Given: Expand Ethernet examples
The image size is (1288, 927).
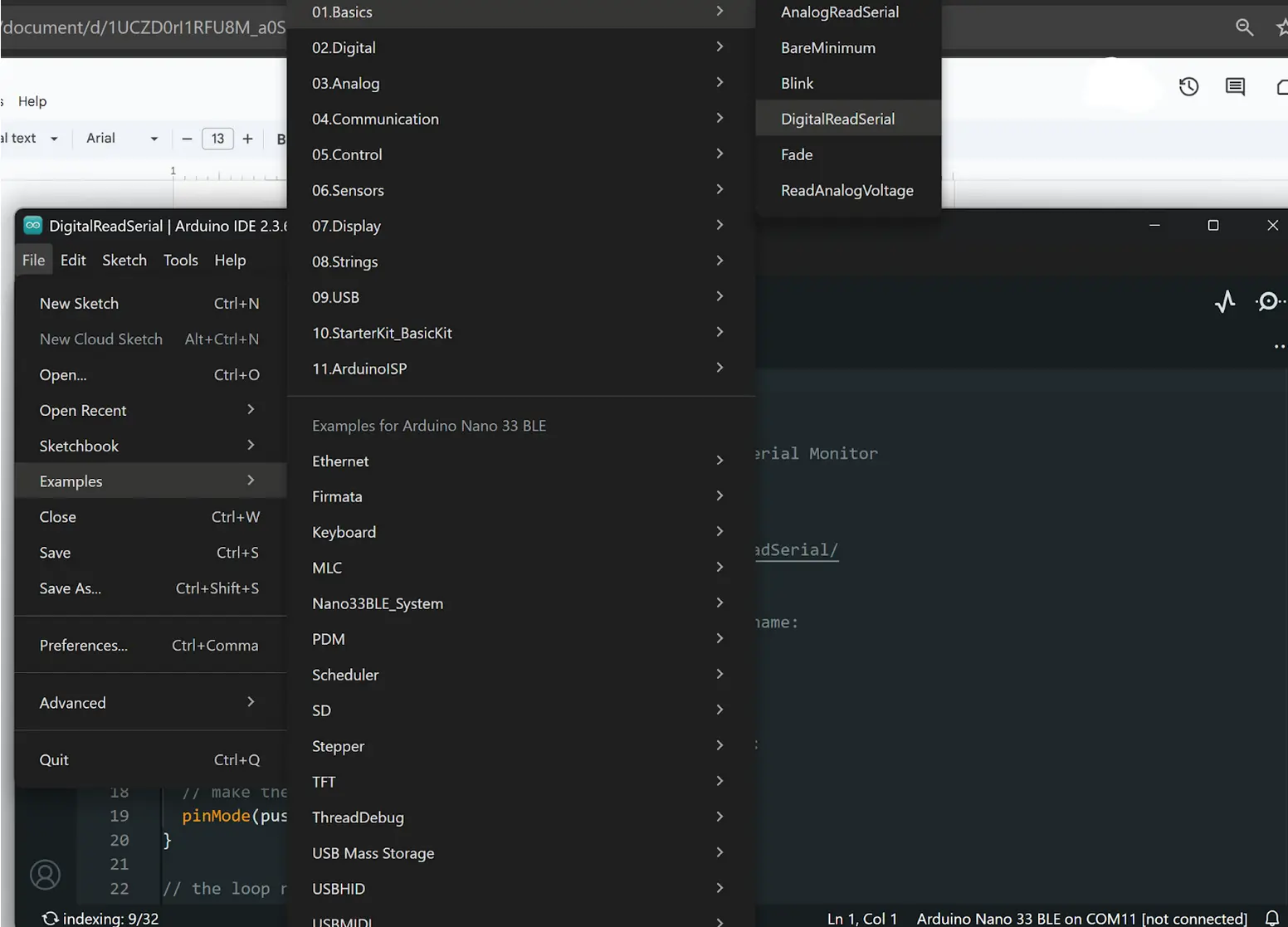Looking at the screenshot, I should click(x=520, y=461).
